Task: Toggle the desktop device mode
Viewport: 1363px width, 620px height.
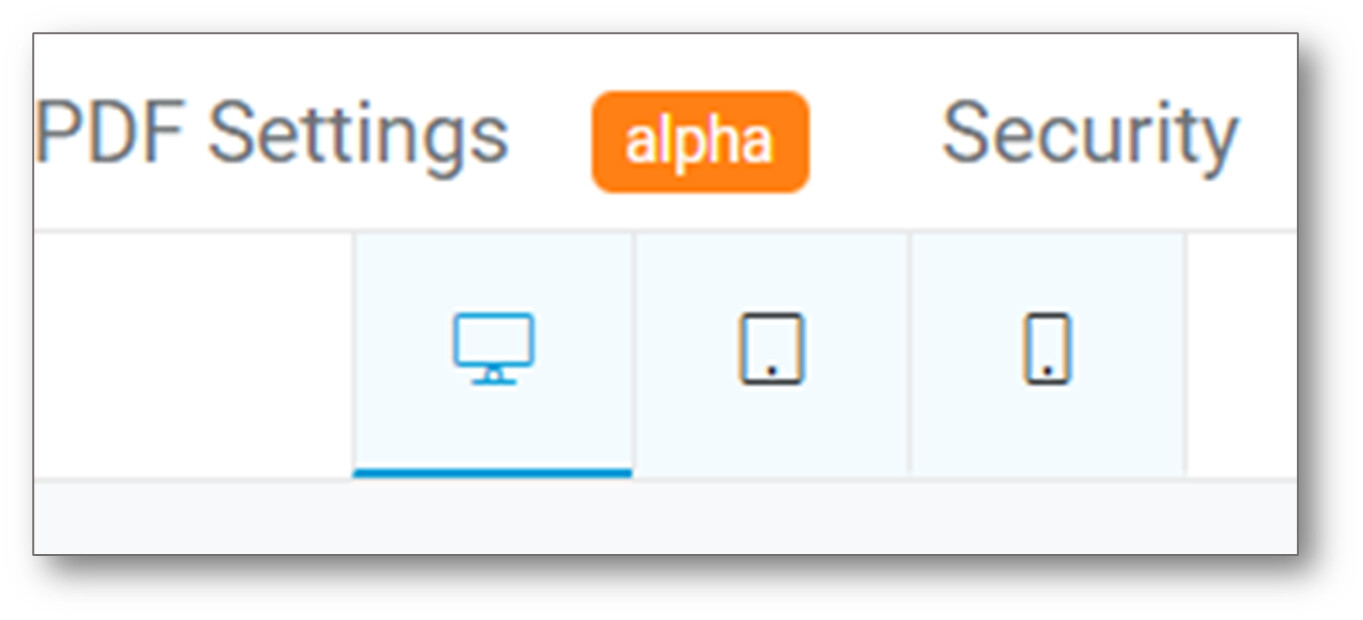Action: [x=493, y=354]
